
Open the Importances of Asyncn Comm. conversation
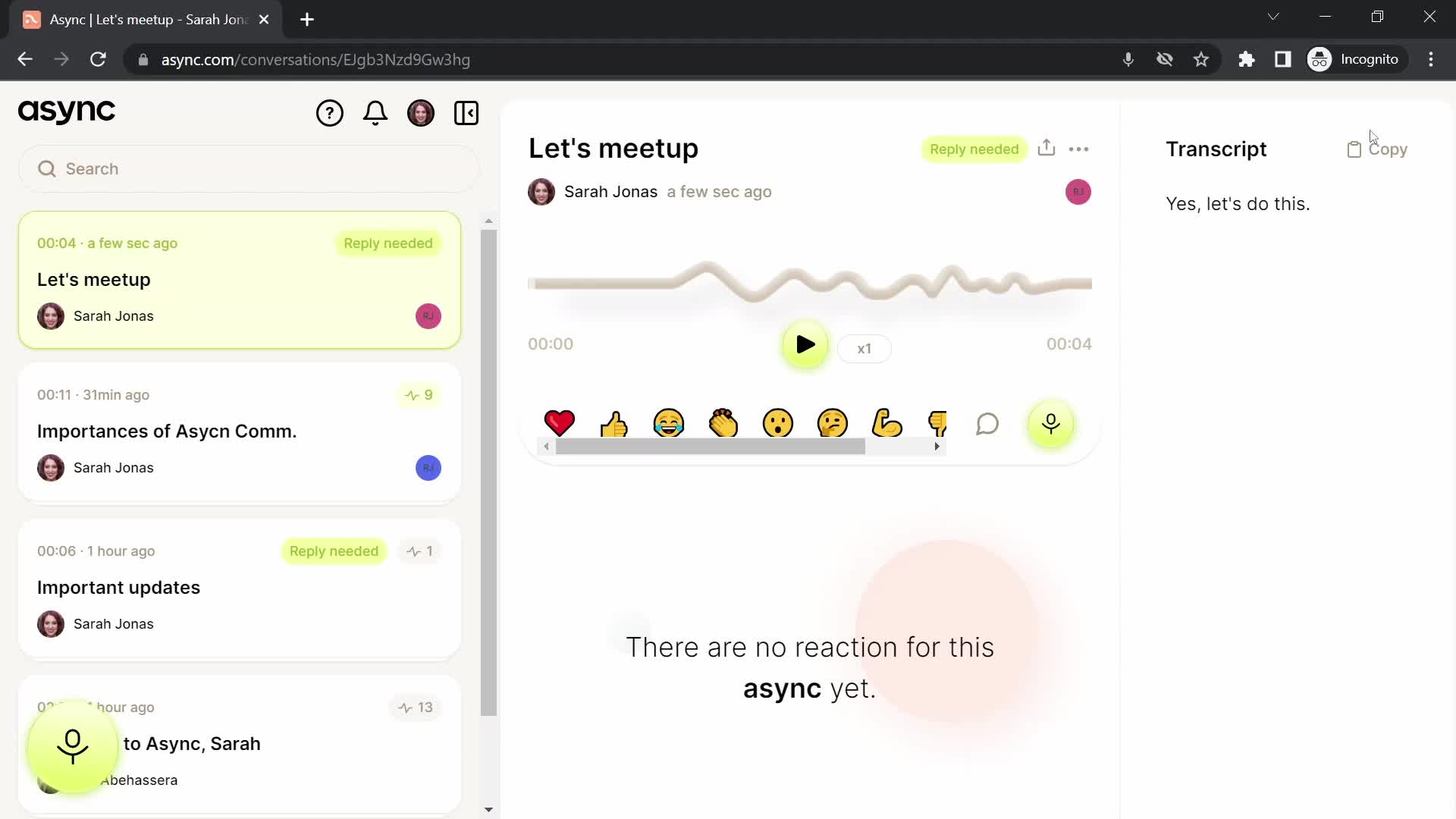click(x=167, y=430)
